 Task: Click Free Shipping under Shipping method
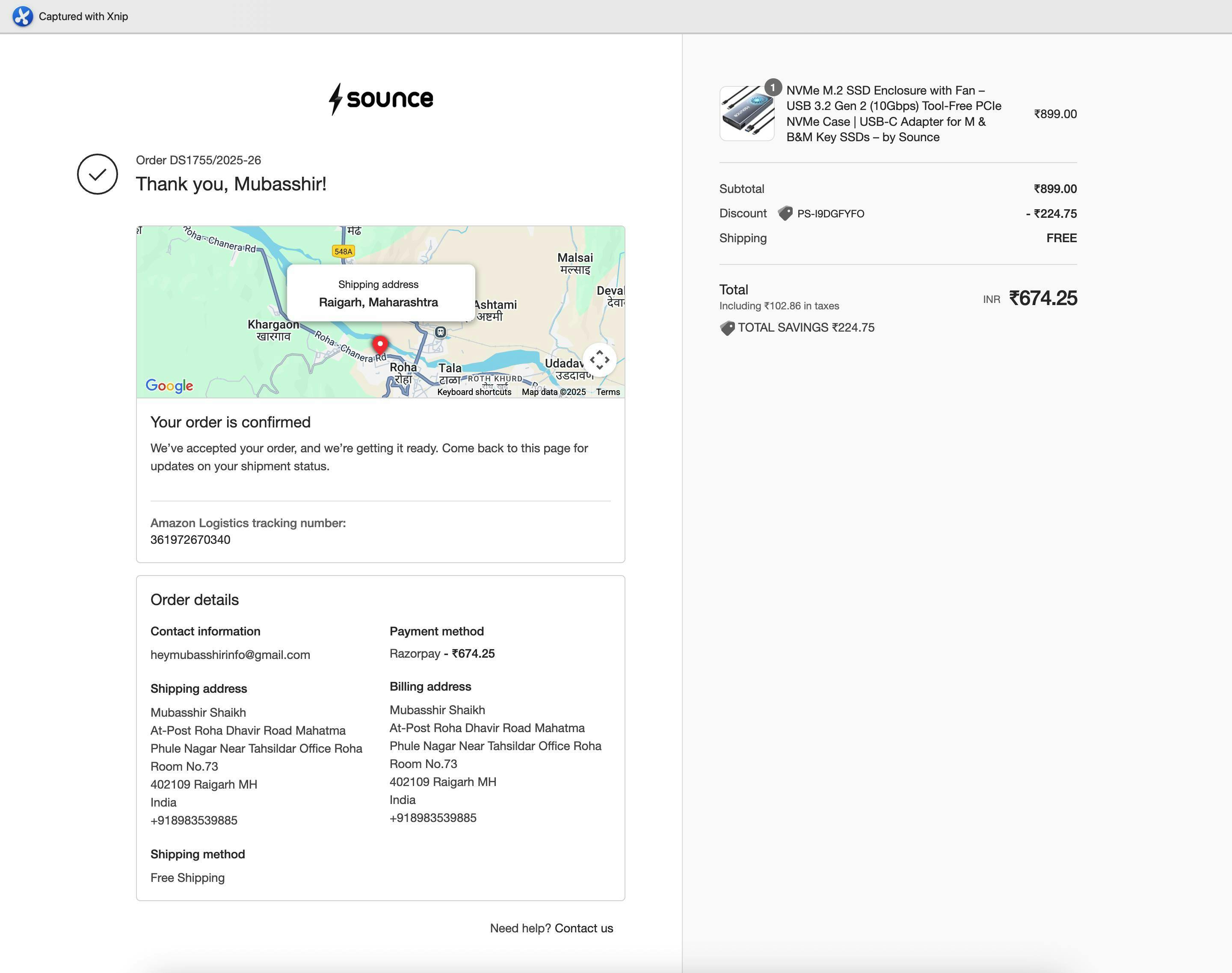click(x=187, y=878)
